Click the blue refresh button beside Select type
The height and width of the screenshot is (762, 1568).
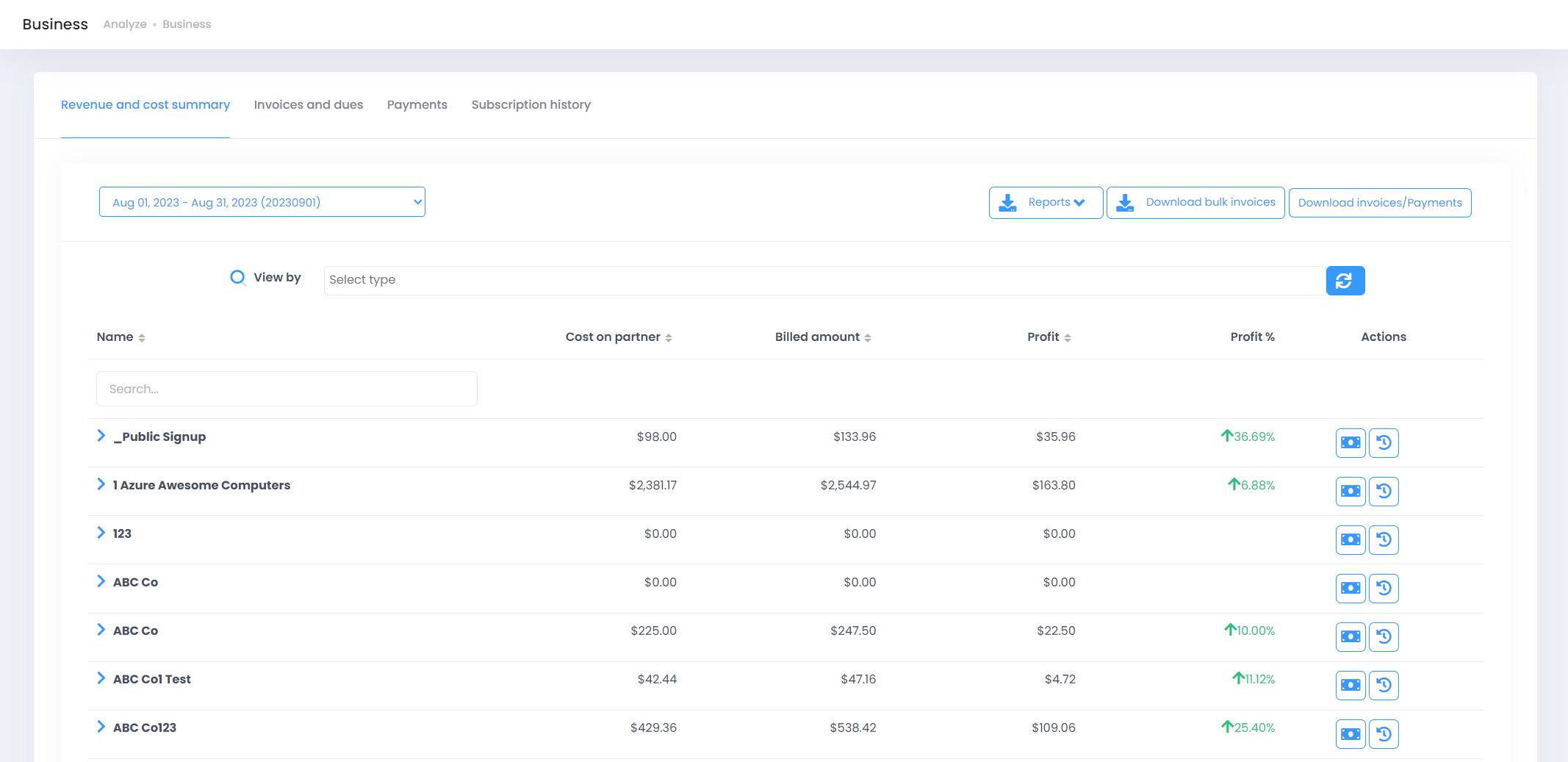click(1345, 281)
